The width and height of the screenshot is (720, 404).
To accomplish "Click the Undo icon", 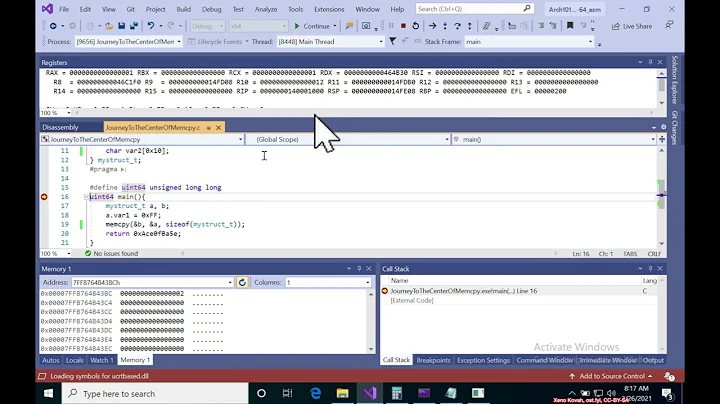I will point(151,26).
